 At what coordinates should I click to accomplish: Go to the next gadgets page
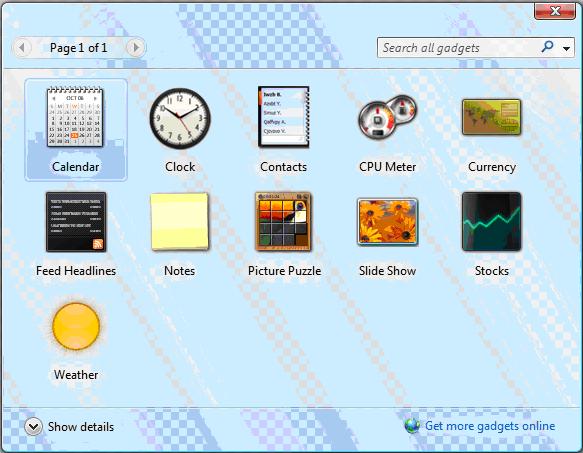tap(136, 48)
